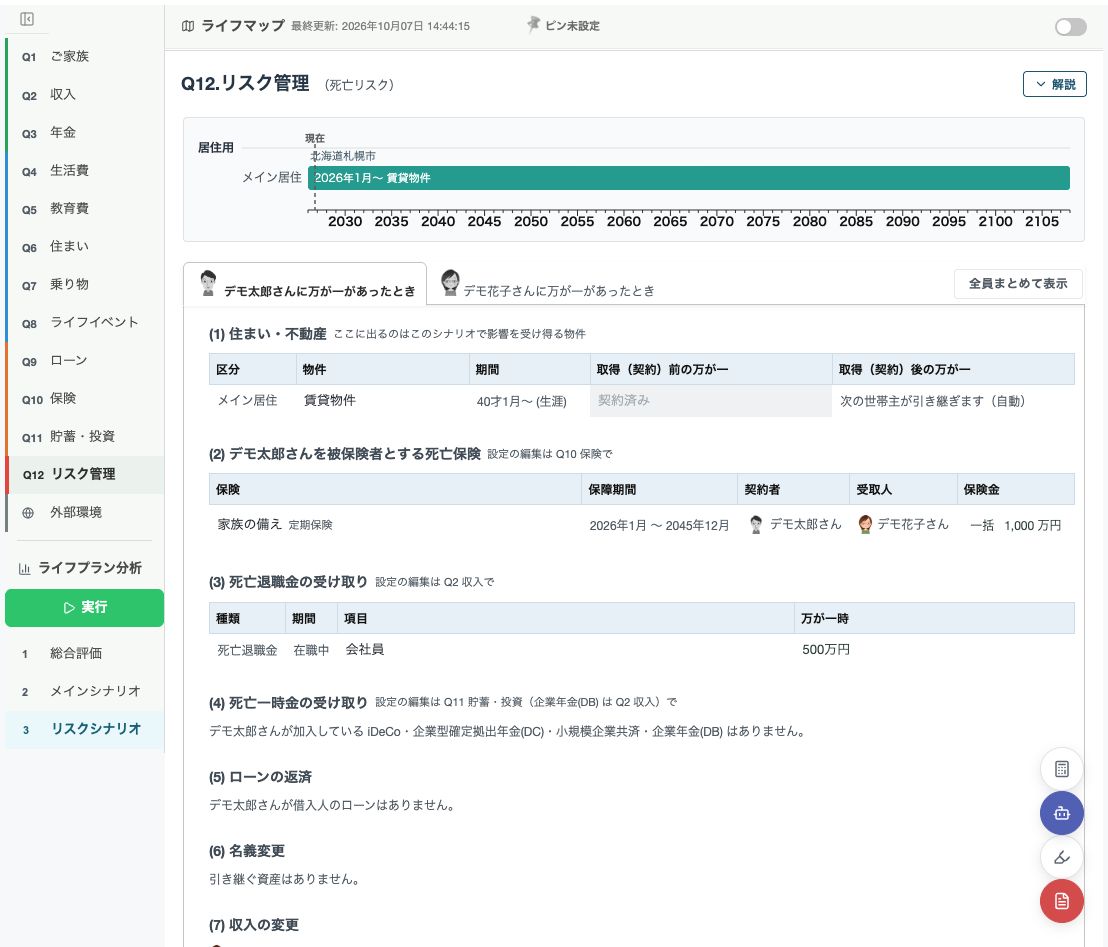Open Q3 年金 in sidebar

tap(85, 133)
